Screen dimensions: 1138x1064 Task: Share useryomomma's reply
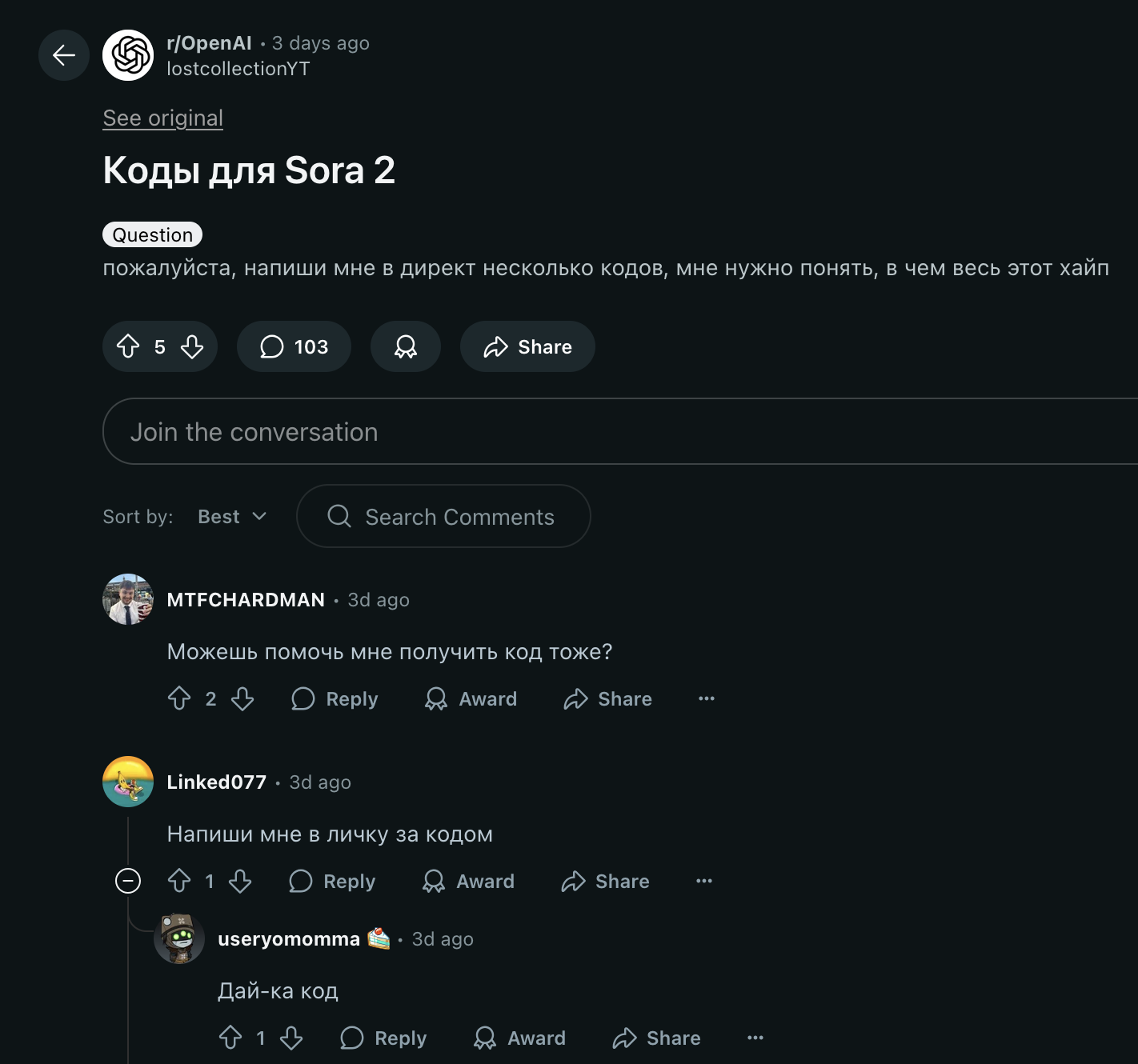tap(657, 1038)
